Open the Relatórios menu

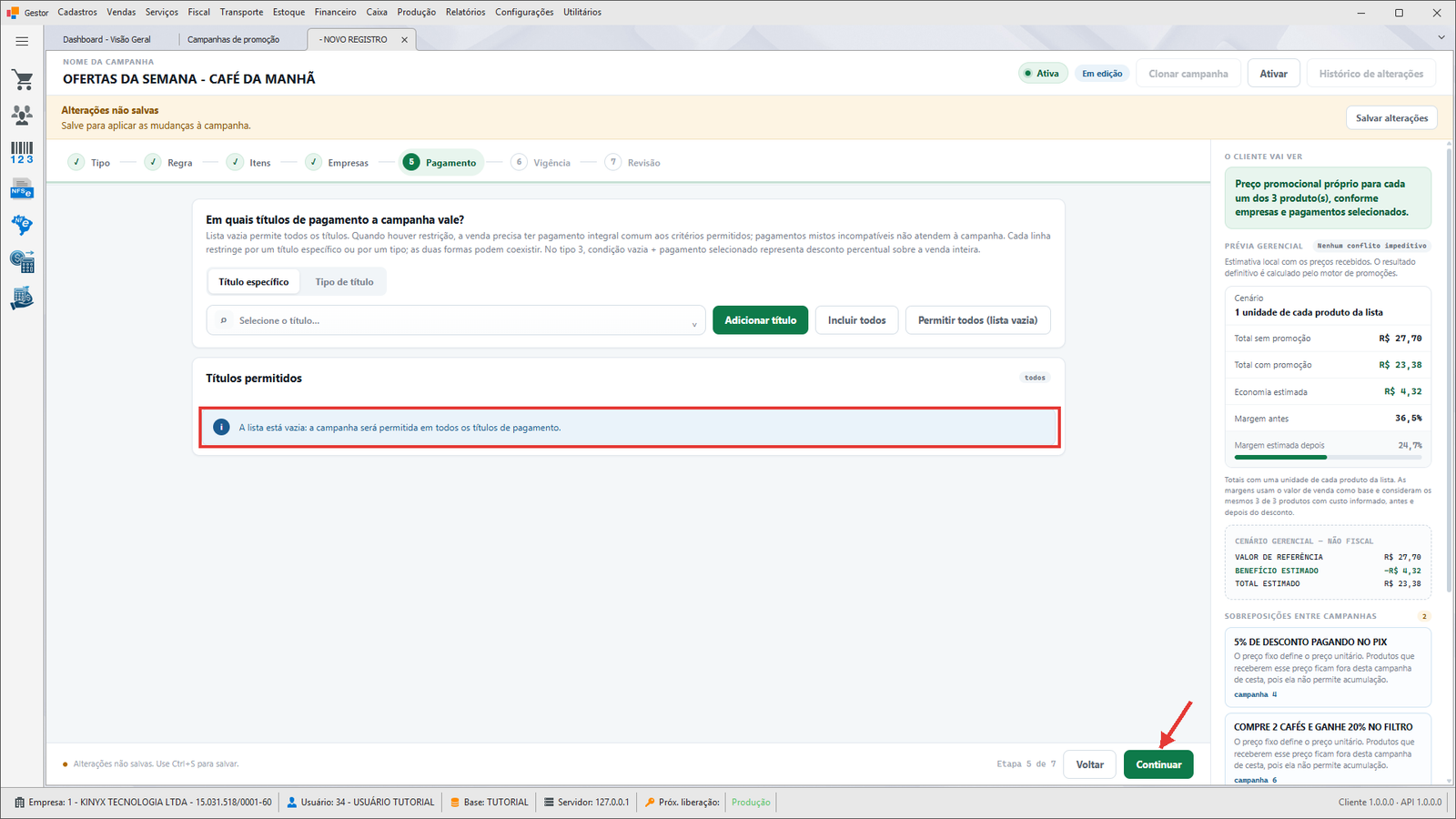tap(465, 12)
